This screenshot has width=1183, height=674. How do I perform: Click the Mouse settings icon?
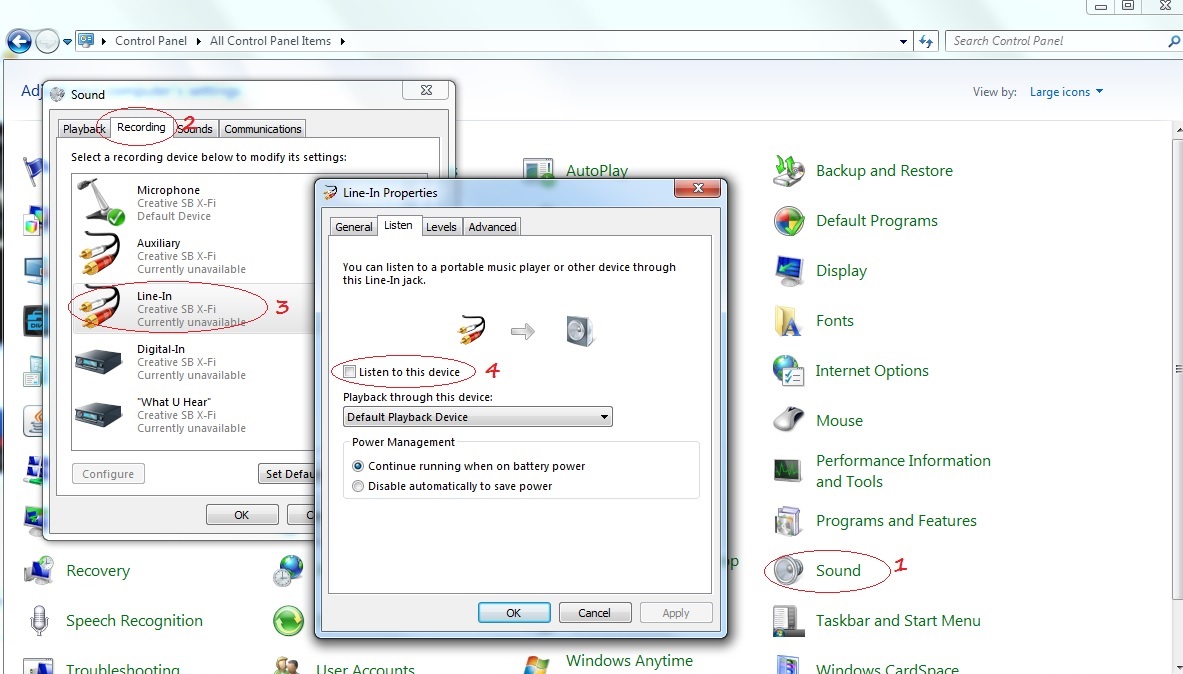[x=789, y=421]
